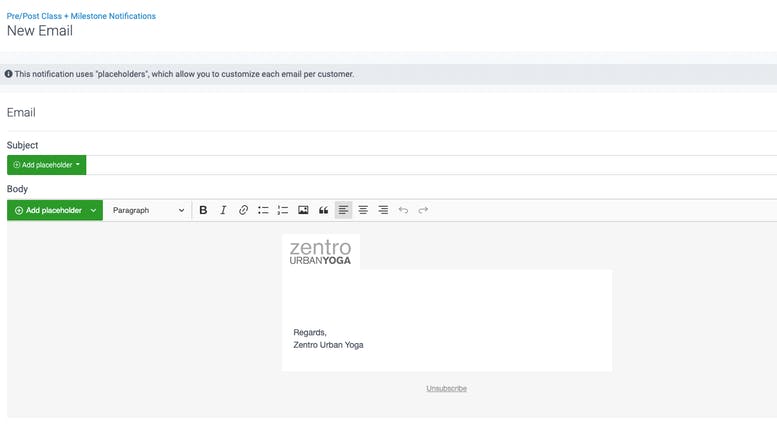This screenshot has height=424, width=777.
Task: Undo the last edit
Action: (403, 210)
